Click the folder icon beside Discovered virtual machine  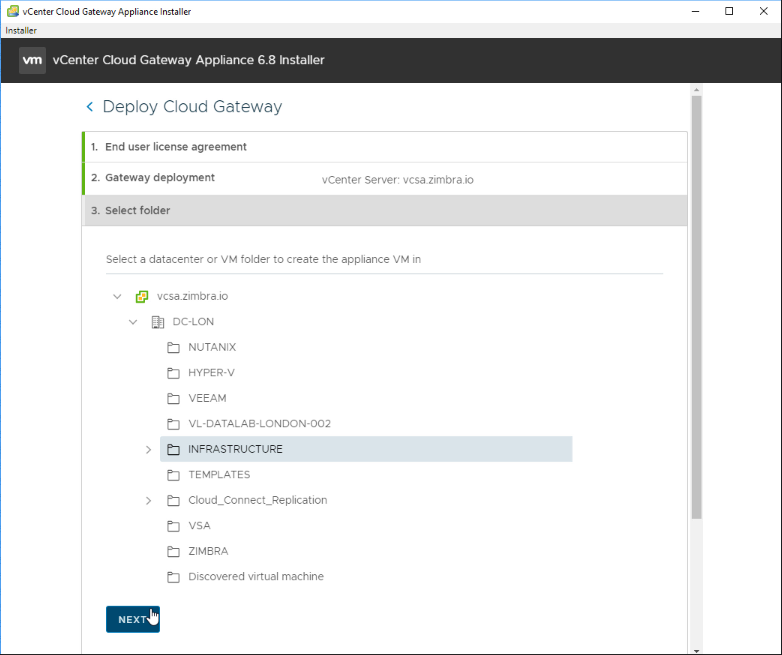click(173, 577)
